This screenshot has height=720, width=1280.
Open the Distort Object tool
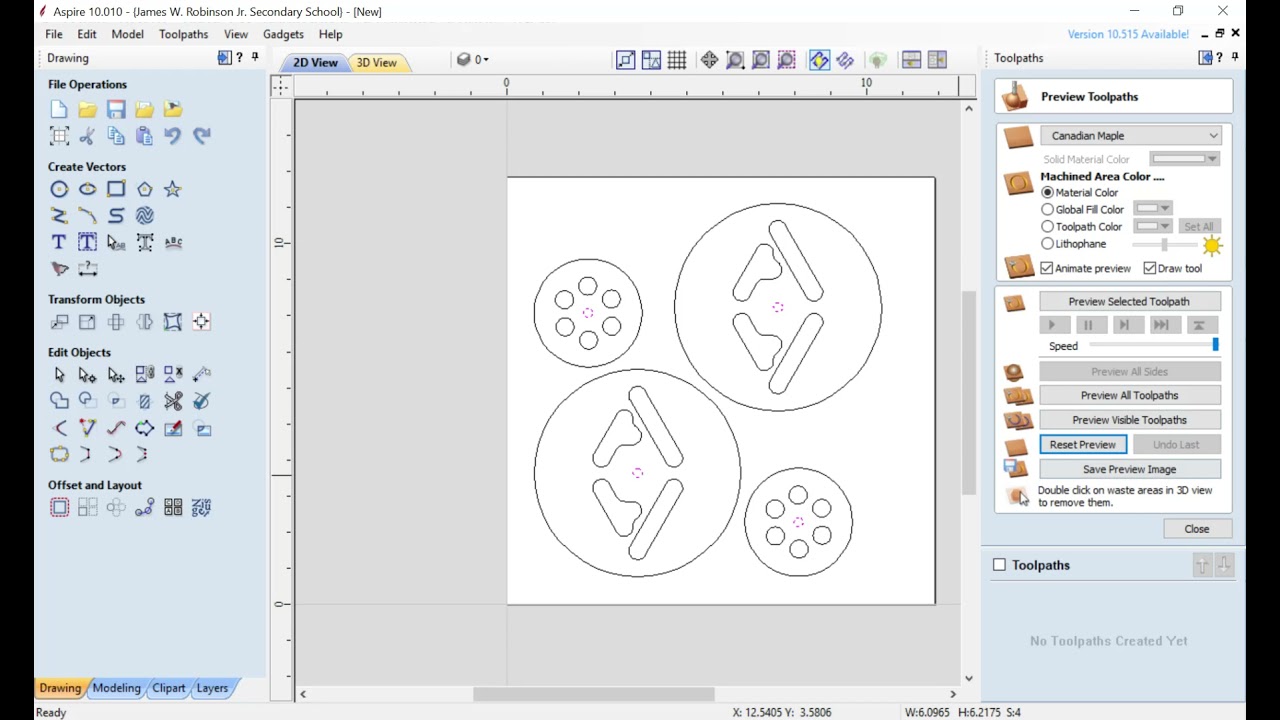tap(173, 322)
